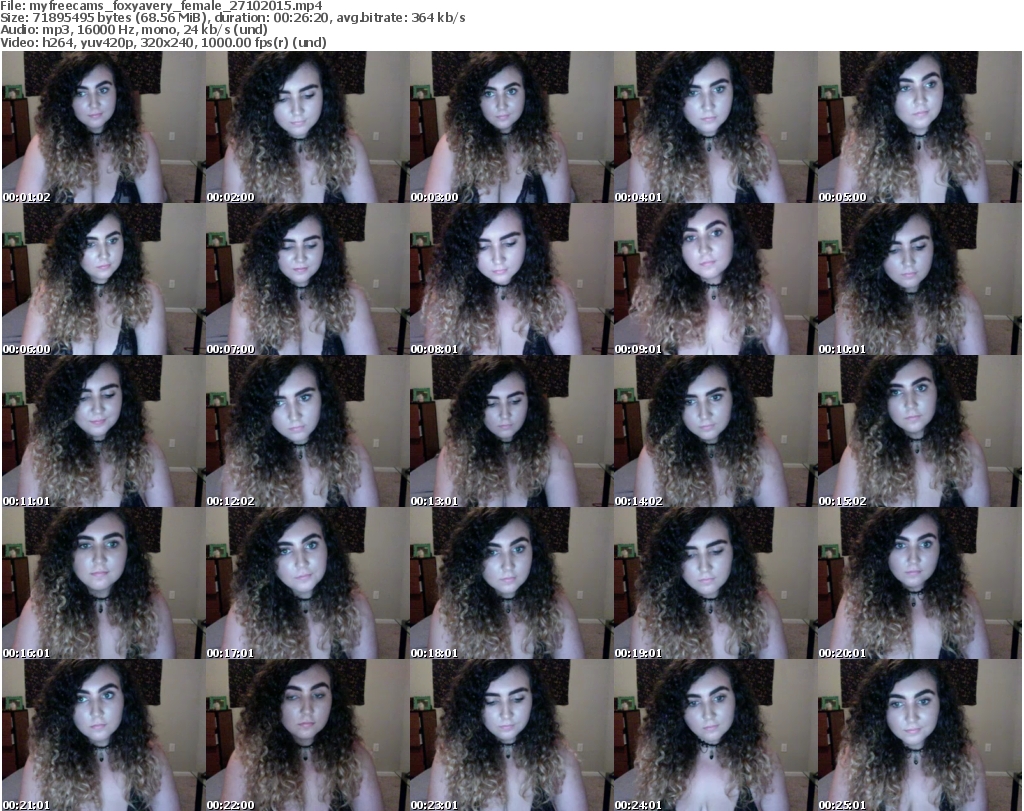
Task: Click the Audio mp3 info line
Action: [134, 30]
